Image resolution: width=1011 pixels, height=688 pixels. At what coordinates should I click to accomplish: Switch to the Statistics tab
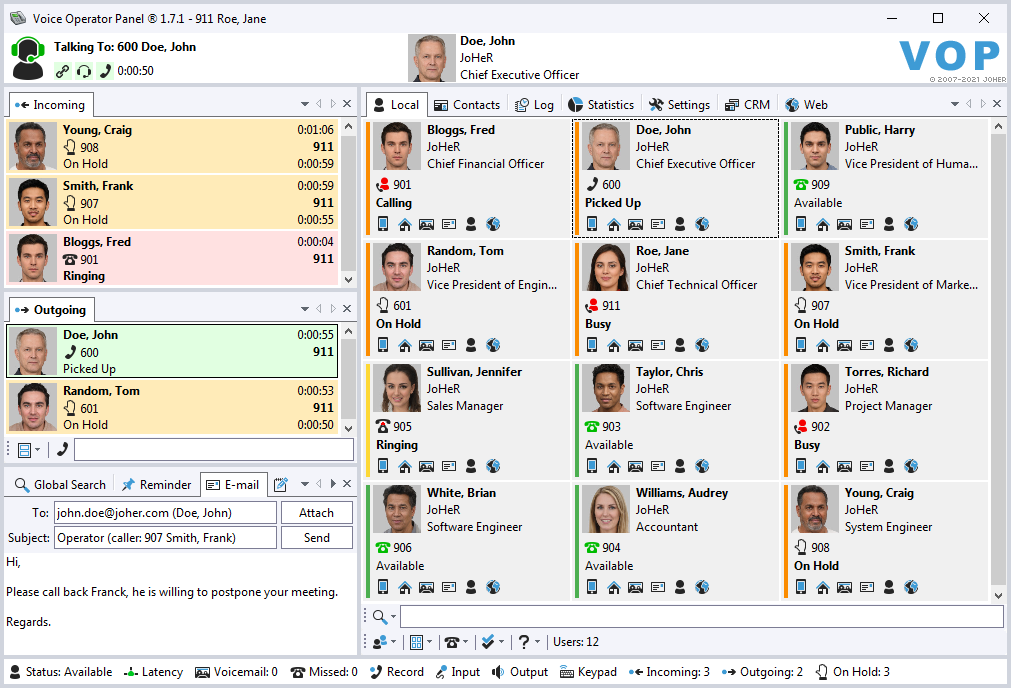[601, 104]
